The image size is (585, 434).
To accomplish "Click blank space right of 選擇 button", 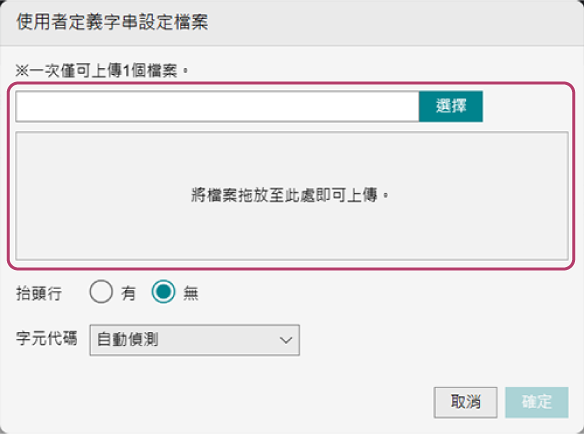I will 525,106.
